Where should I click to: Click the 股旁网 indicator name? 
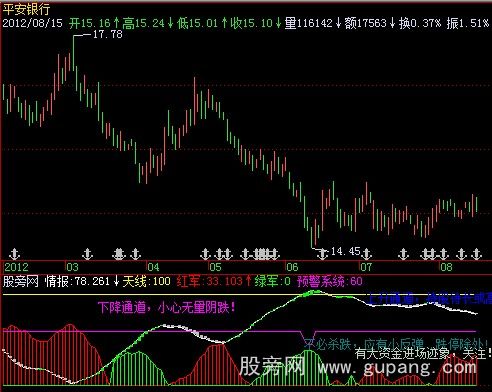[x=20, y=281]
